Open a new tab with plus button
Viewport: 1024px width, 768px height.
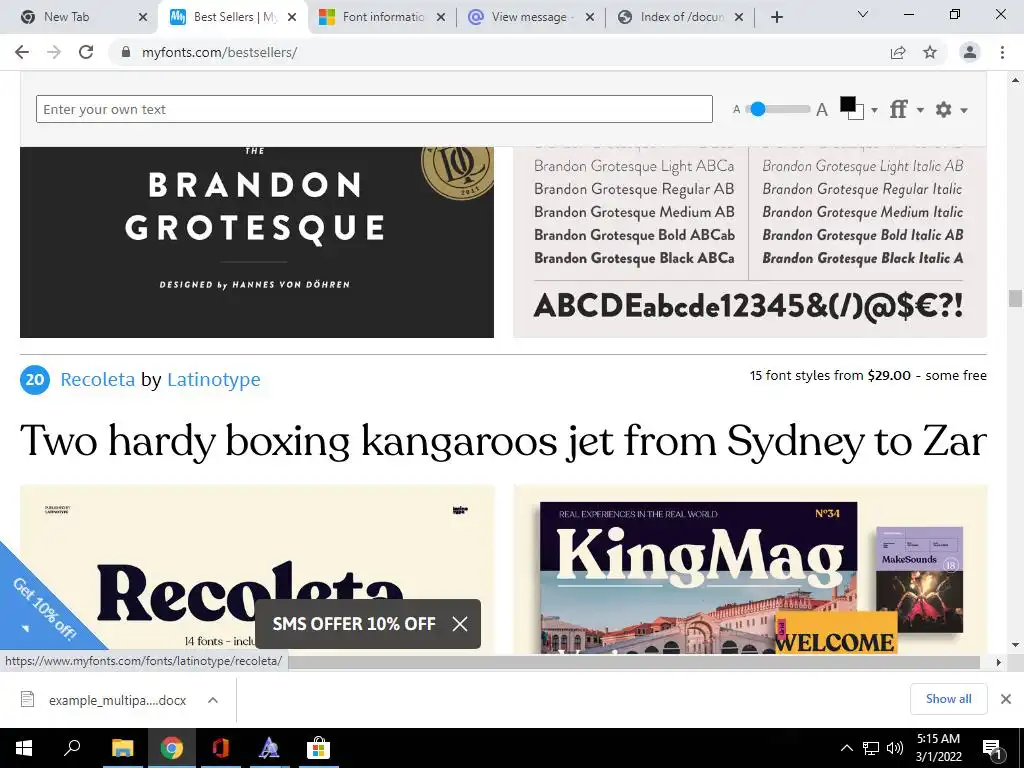(776, 17)
